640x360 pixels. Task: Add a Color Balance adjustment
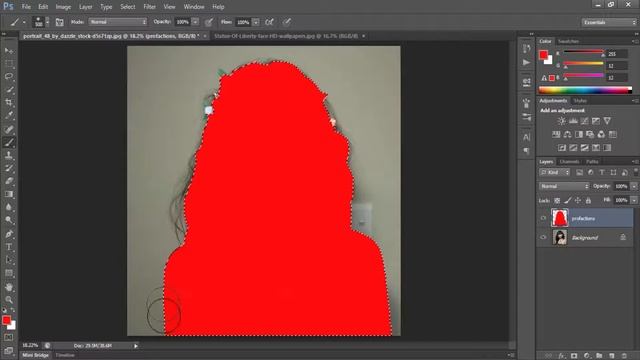567,134
